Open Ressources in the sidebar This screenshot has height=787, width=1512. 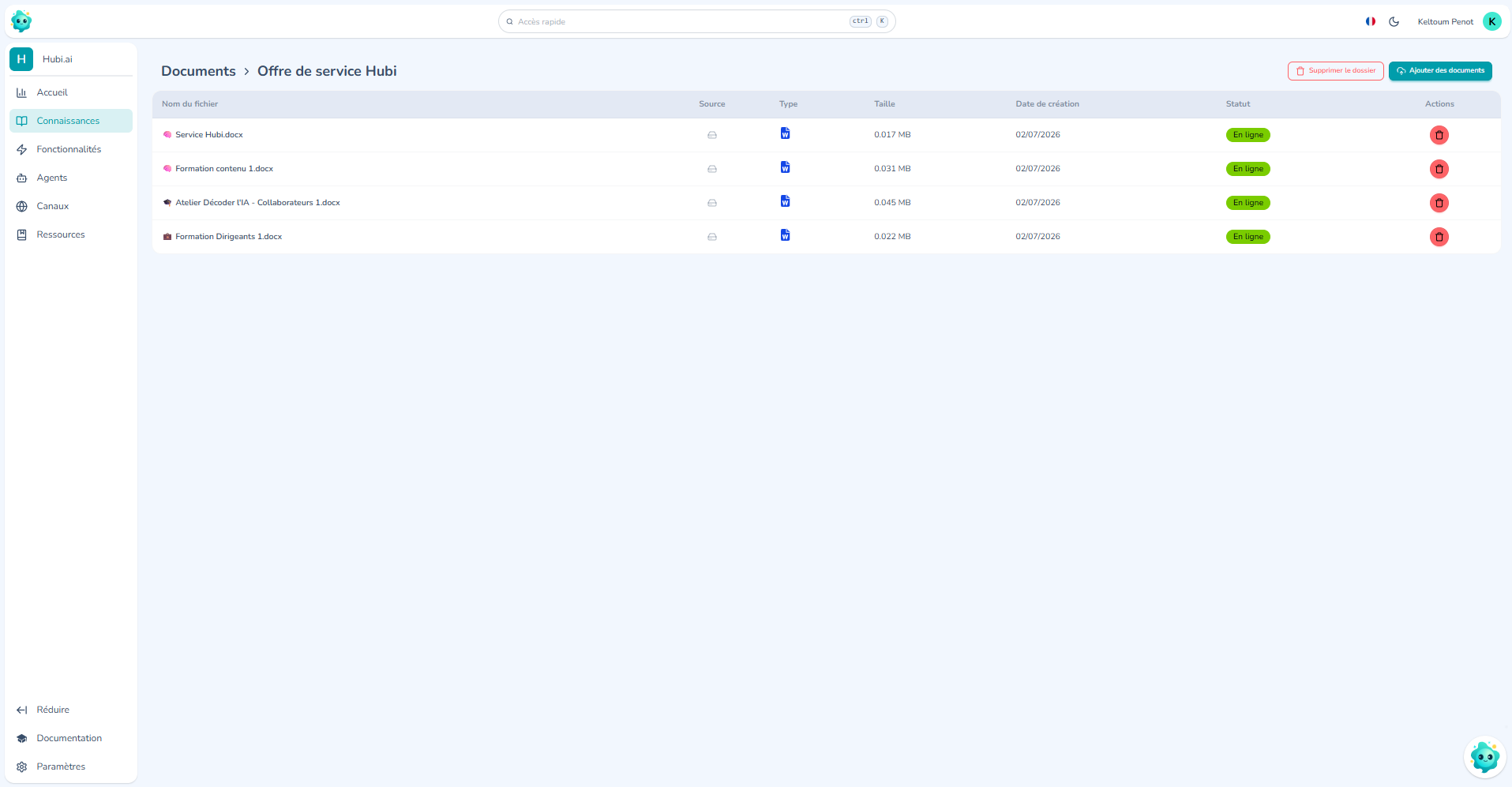pyautogui.click(x=71, y=234)
